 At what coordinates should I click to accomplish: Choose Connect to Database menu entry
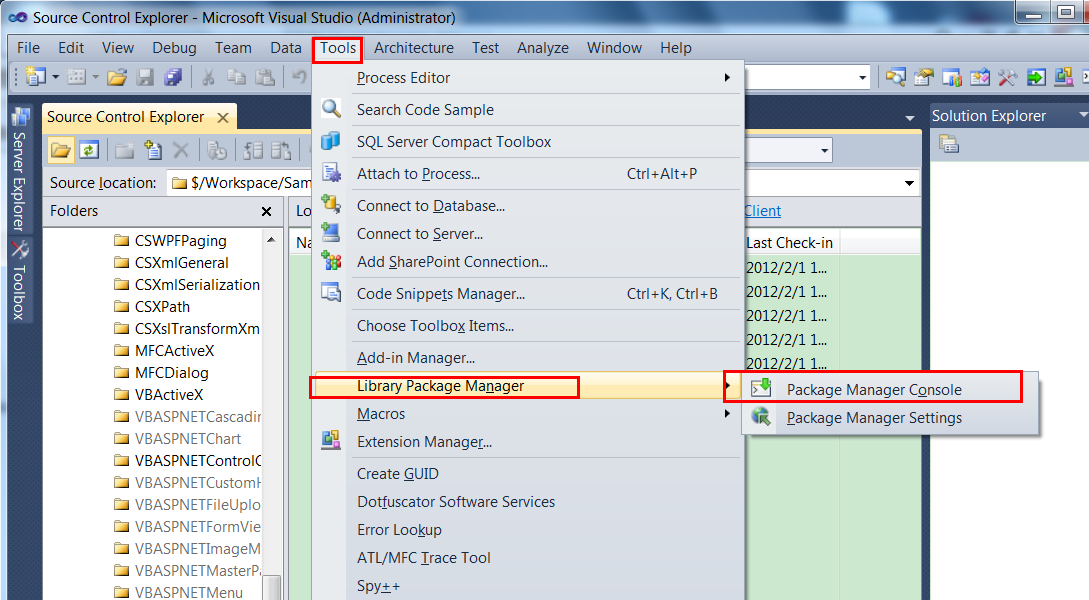(526, 206)
